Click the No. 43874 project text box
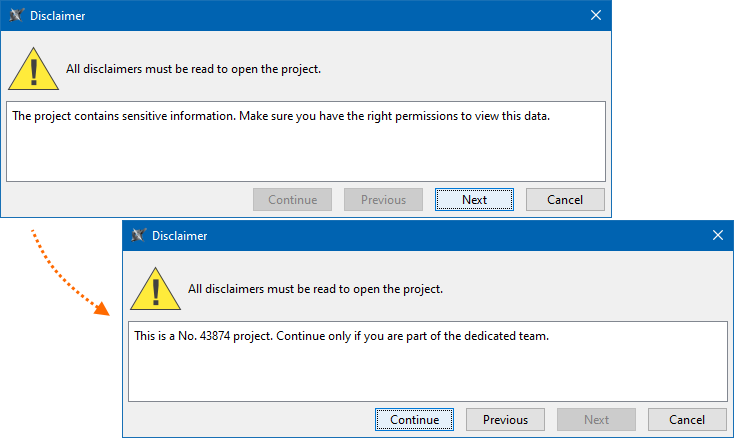Image resolution: width=734 pixels, height=438 pixels. click(427, 361)
